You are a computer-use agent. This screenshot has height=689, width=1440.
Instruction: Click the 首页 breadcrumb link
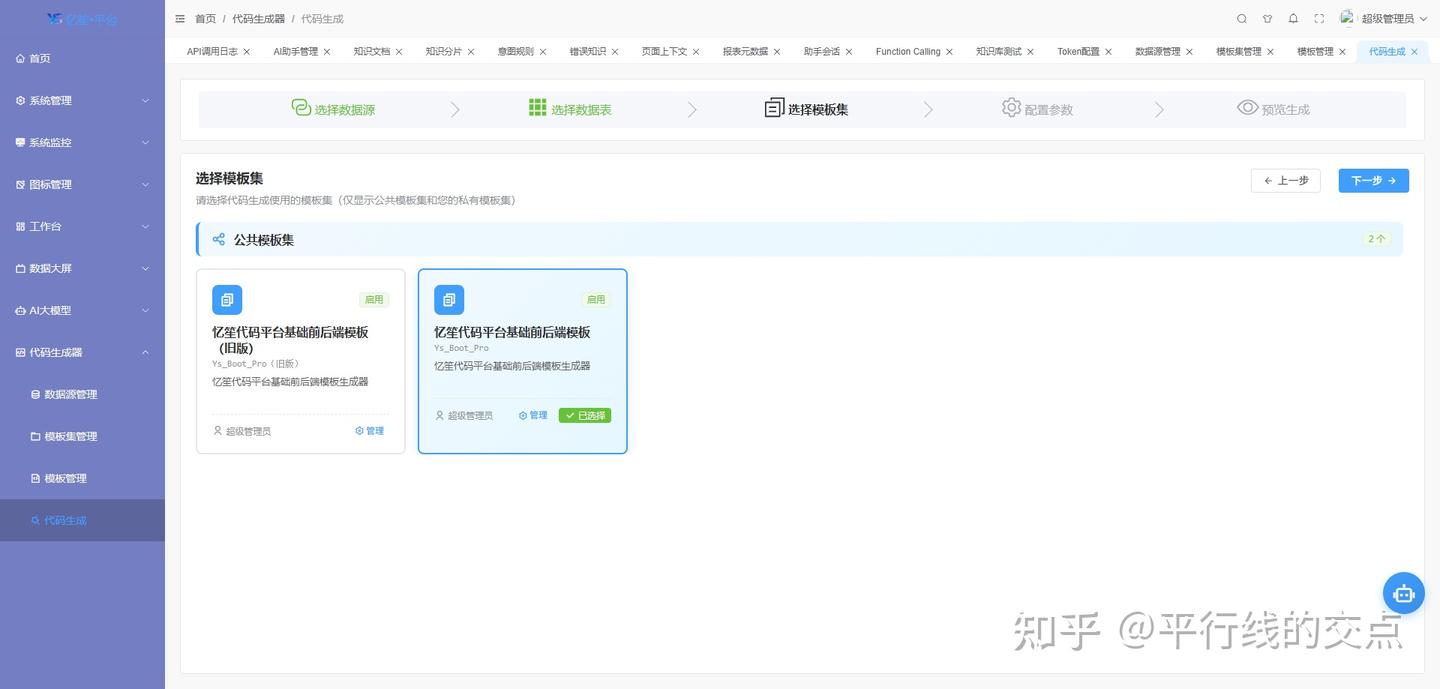pyautogui.click(x=205, y=19)
